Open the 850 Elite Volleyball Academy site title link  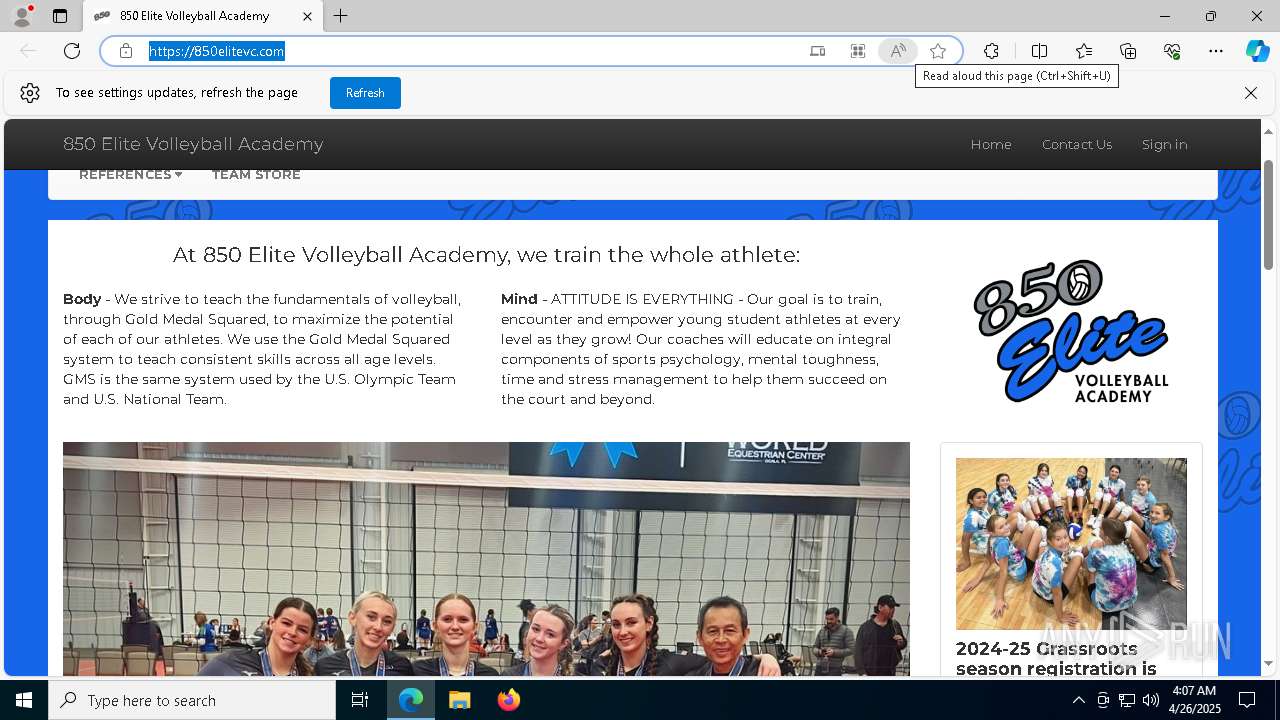(x=193, y=144)
